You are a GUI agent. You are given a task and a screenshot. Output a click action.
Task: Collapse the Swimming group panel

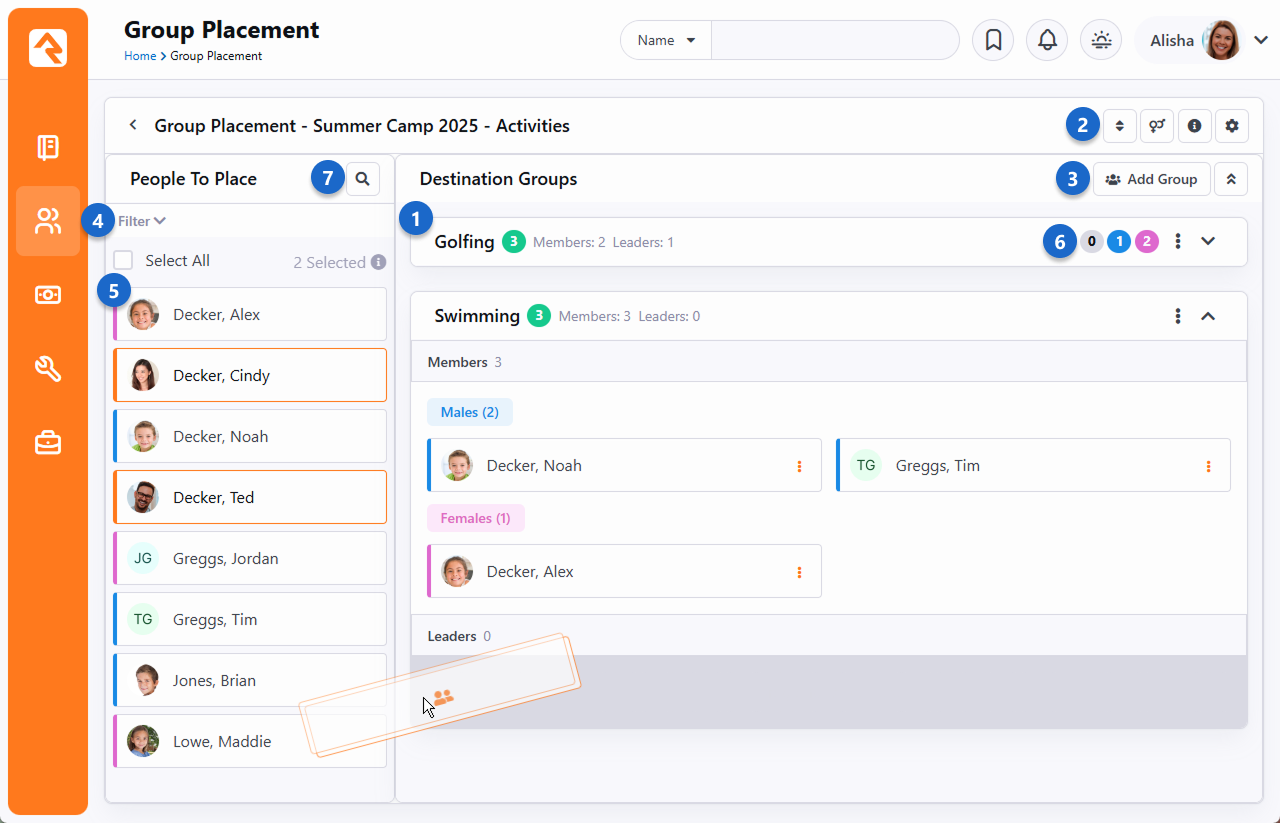[1208, 316]
